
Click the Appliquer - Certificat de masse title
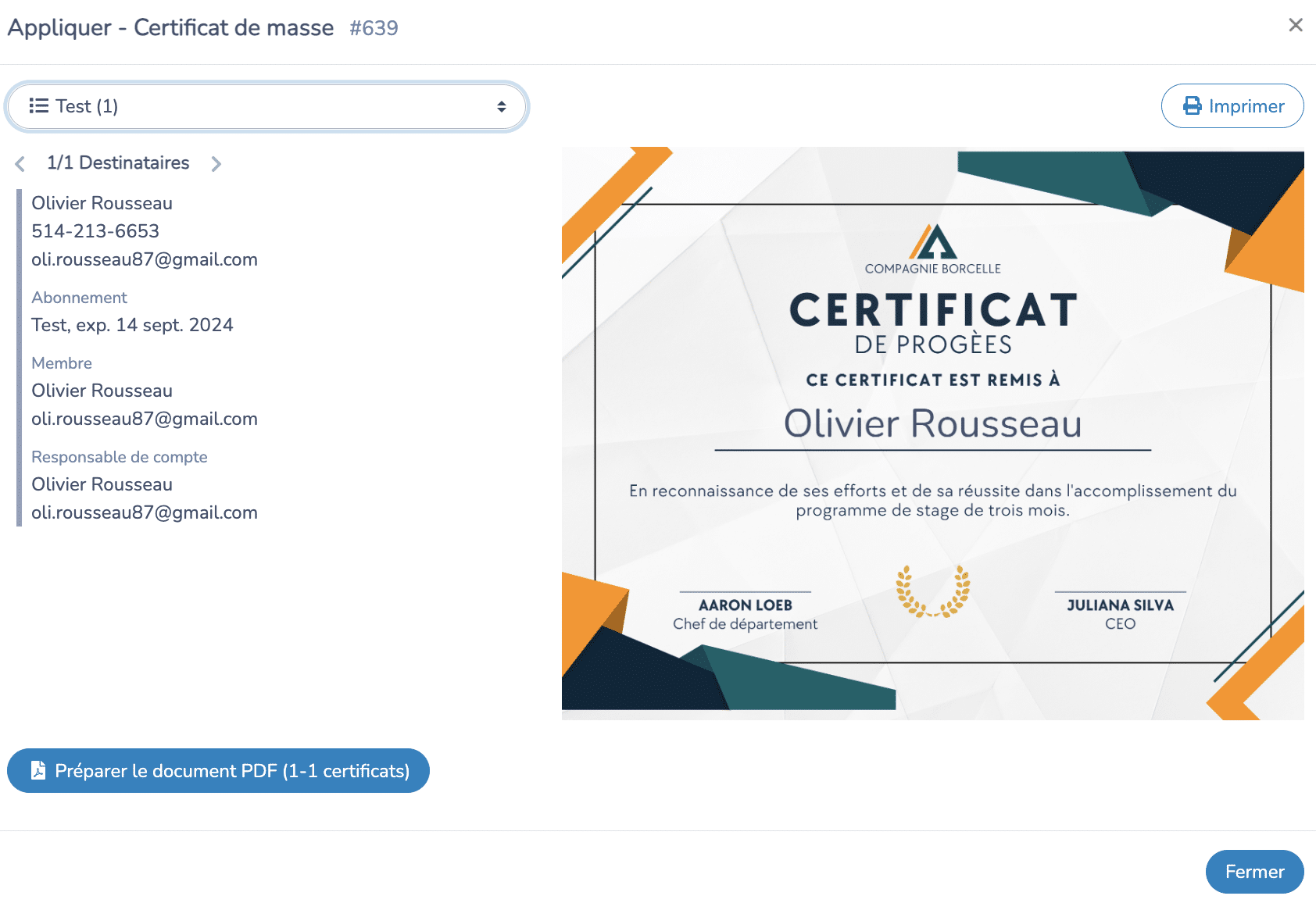(x=170, y=27)
